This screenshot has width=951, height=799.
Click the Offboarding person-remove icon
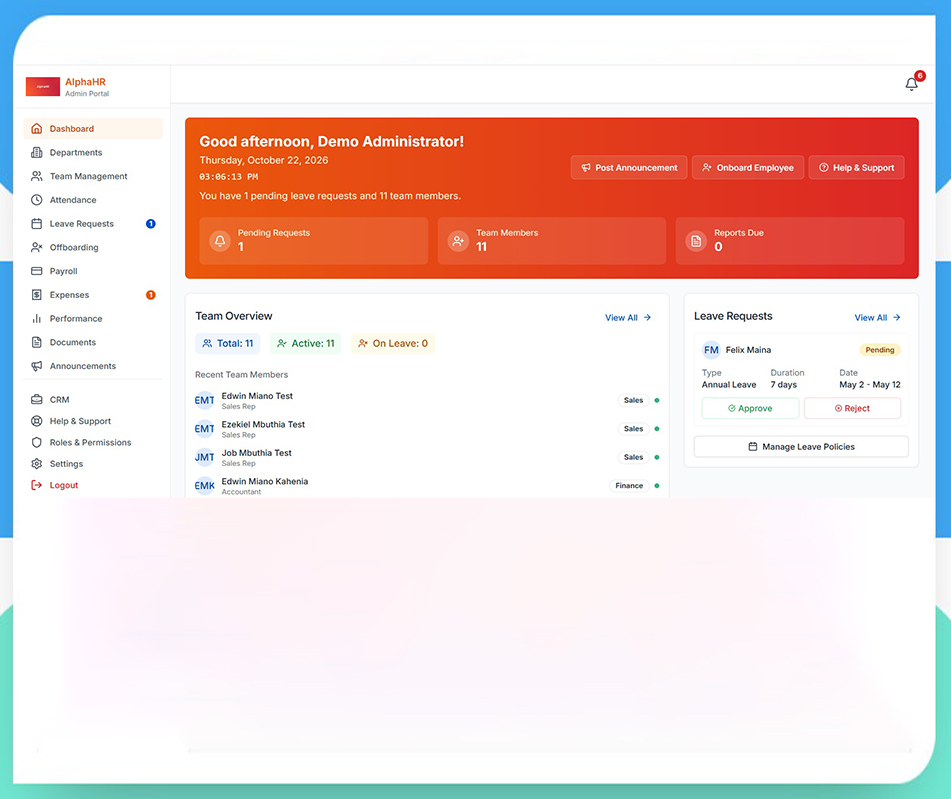click(36, 247)
